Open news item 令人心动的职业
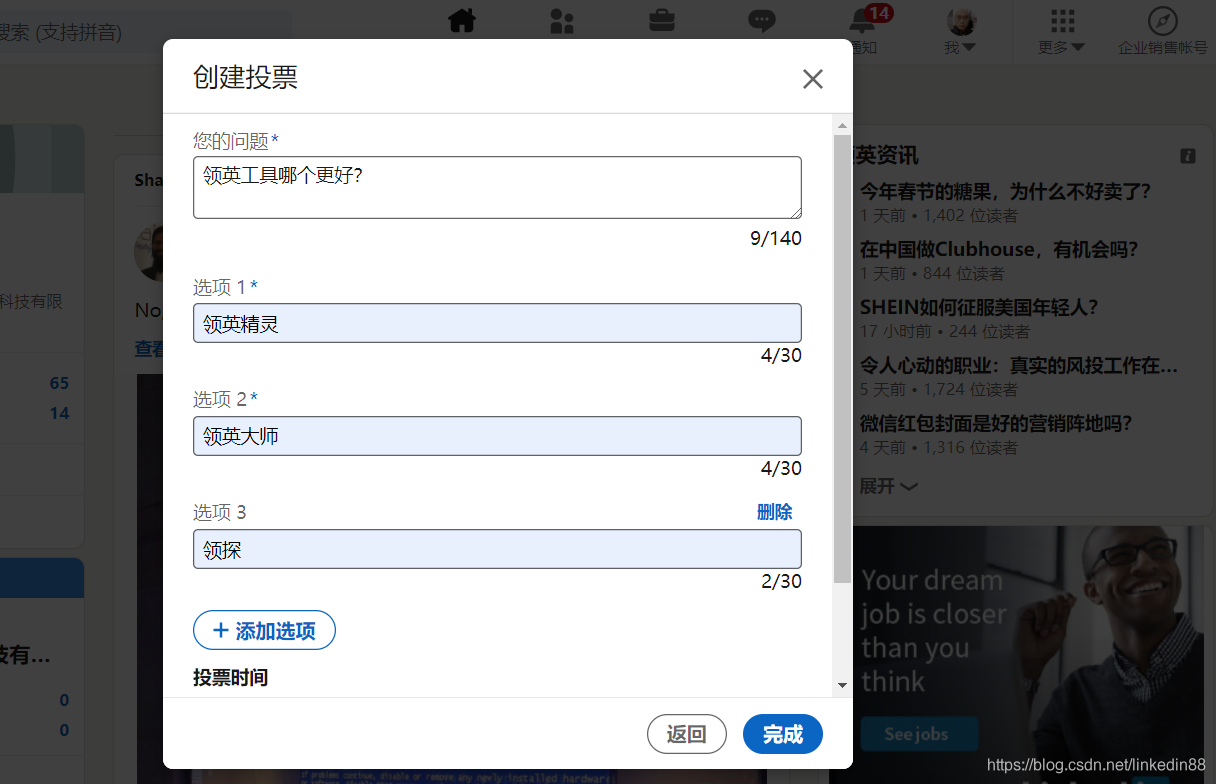The width and height of the screenshot is (1216, 784). (1019, 365)
